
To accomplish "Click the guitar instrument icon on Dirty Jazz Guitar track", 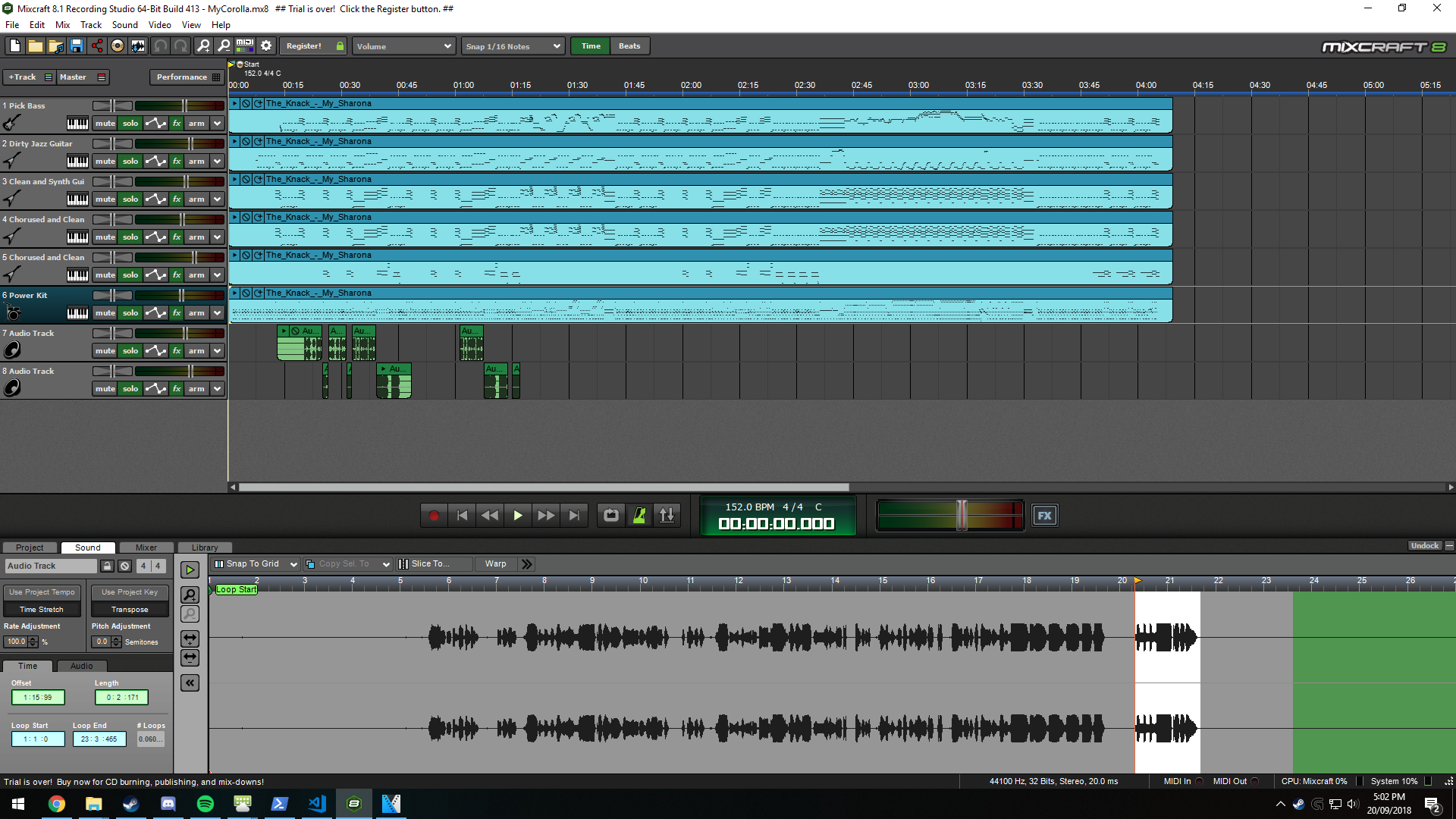I will tap(11, 161).
